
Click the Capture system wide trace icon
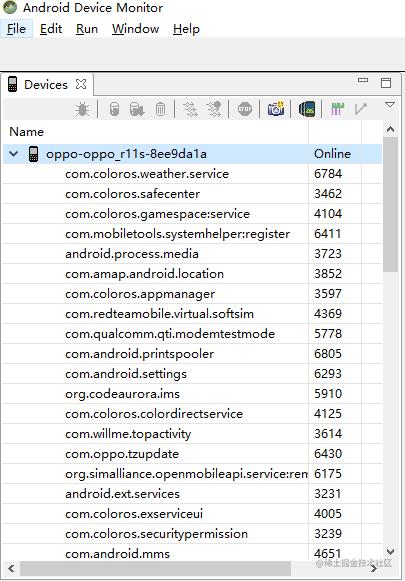click(337, 109)
